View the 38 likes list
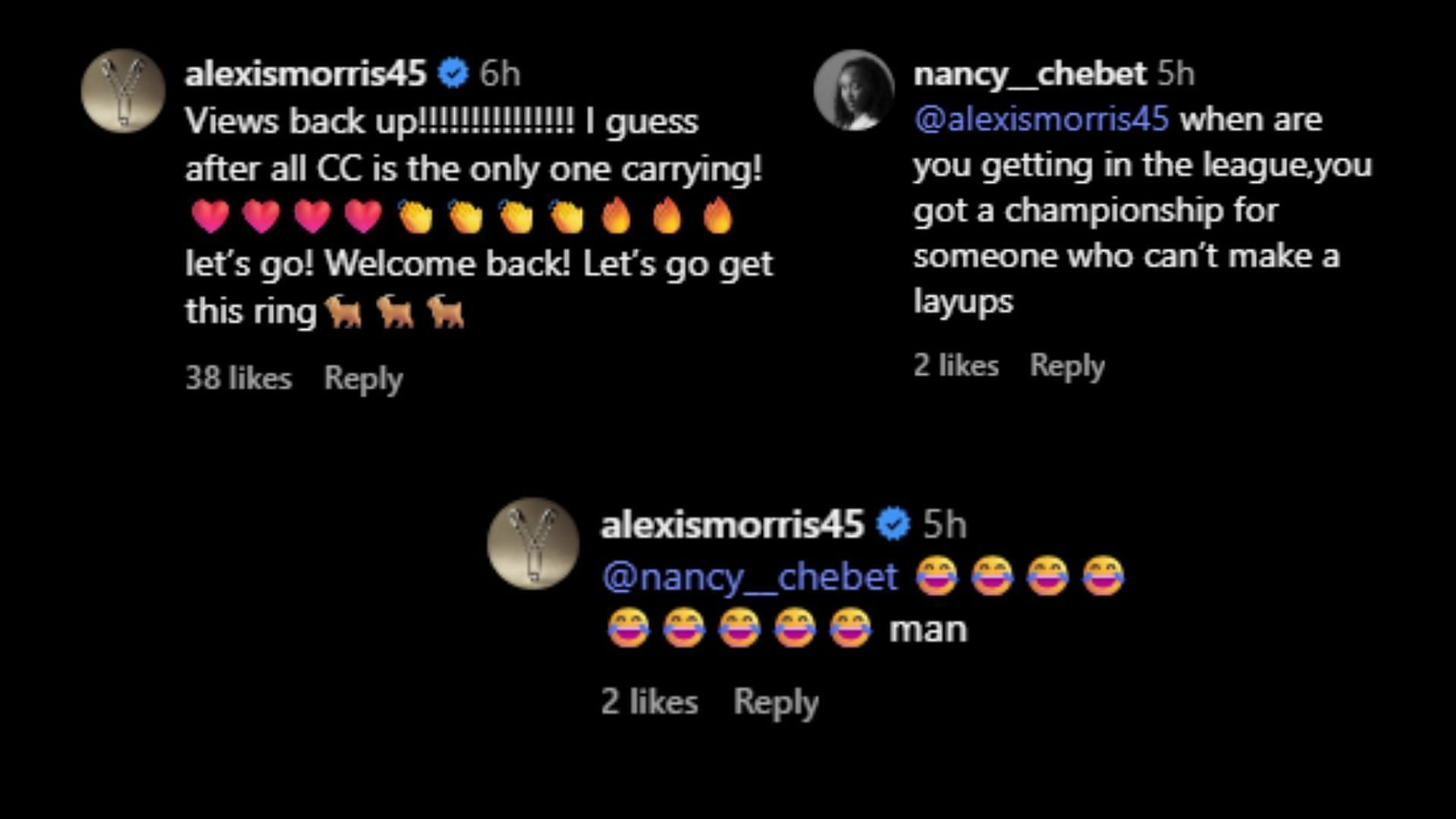The width and height of the screenshot is (1456, 819). click(238, 378)
